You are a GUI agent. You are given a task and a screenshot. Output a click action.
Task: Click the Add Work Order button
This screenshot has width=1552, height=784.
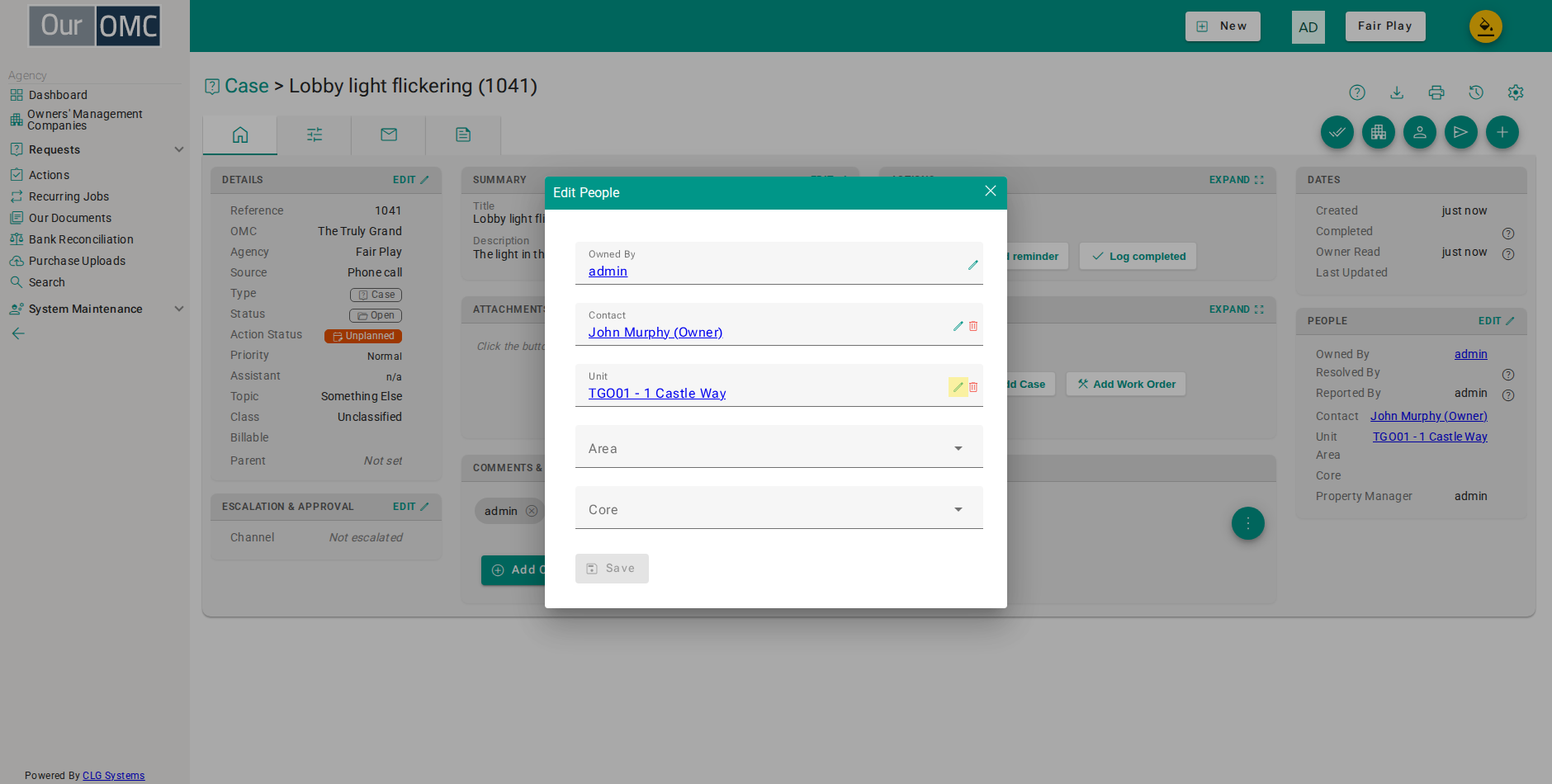pos(1126,384)
